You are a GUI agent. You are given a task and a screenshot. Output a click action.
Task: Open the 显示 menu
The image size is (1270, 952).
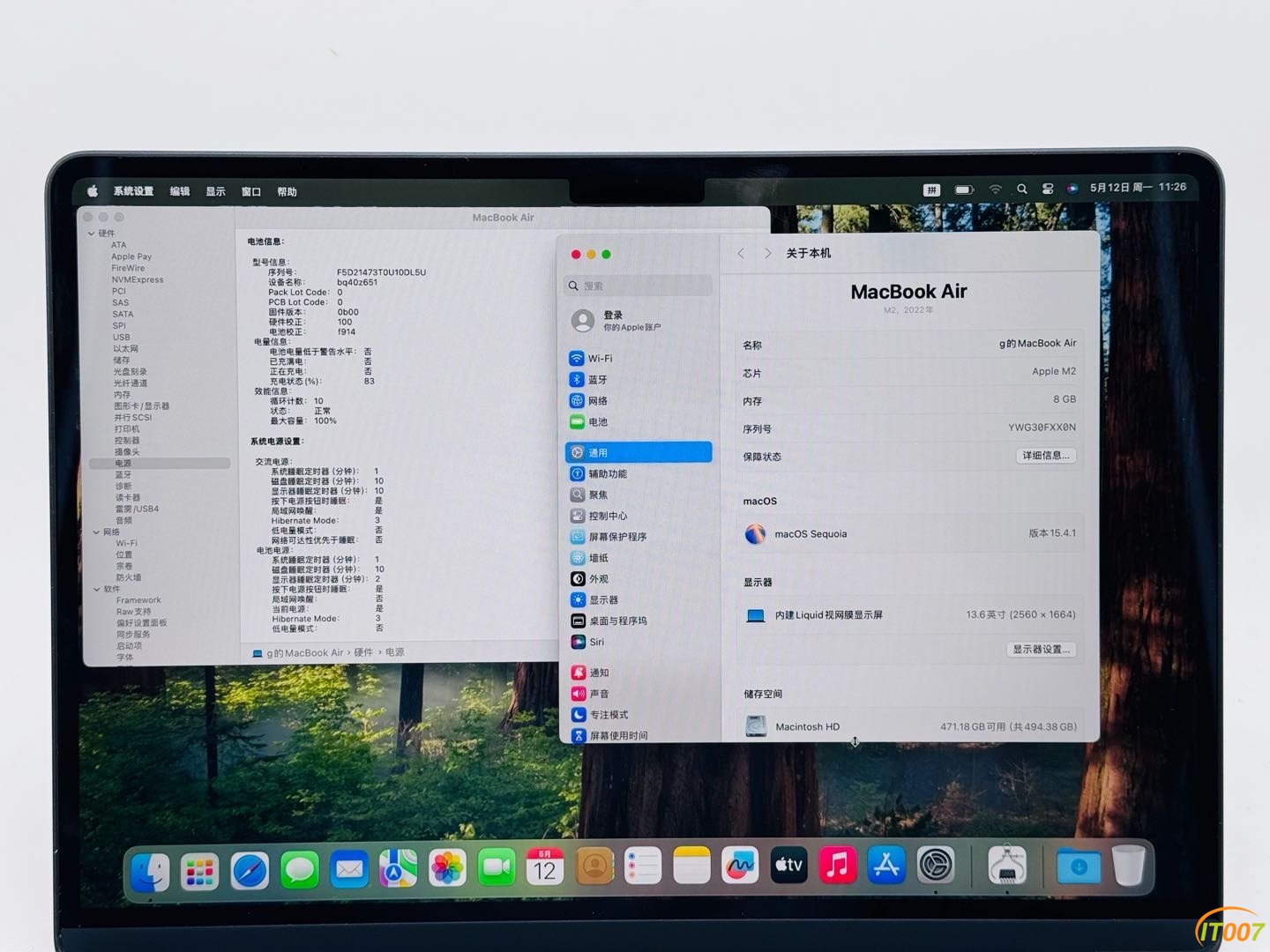tap(215, 191)
